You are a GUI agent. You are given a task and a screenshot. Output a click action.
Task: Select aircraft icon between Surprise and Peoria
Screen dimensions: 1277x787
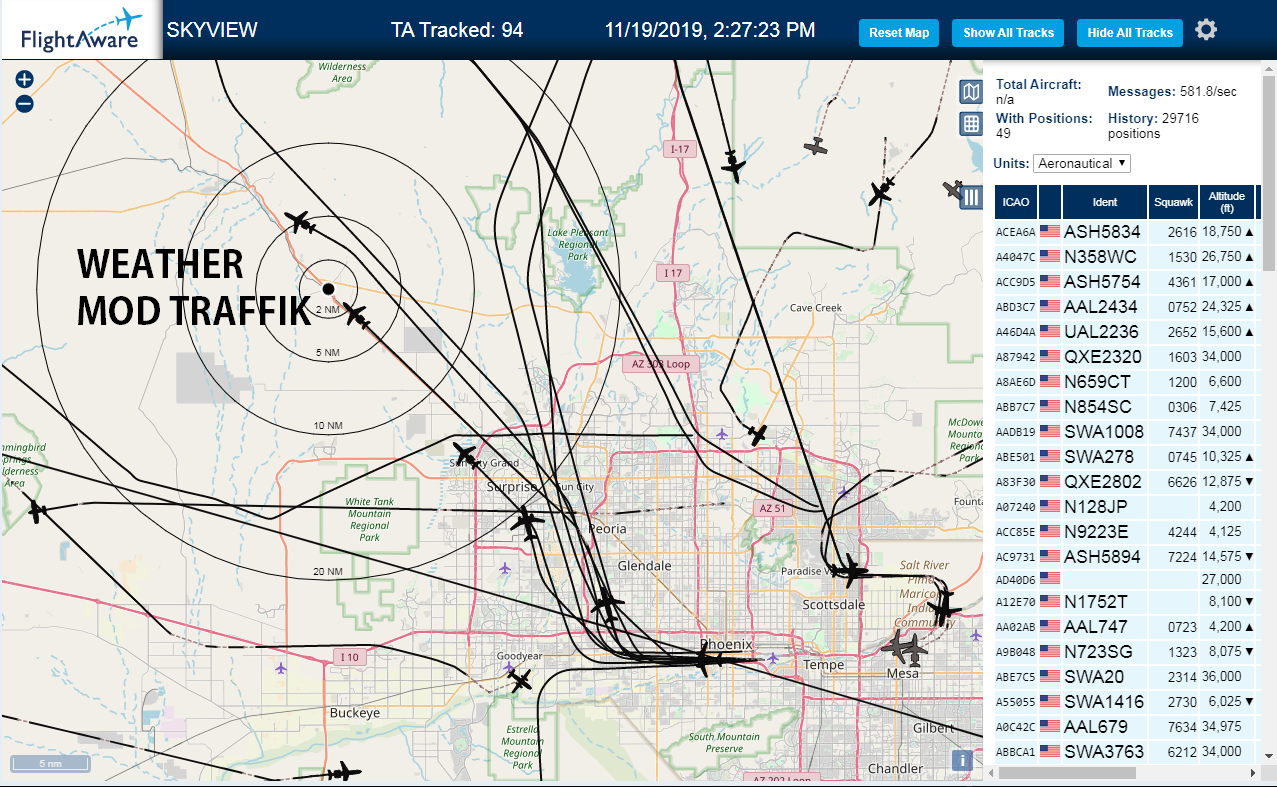point(526,521)
